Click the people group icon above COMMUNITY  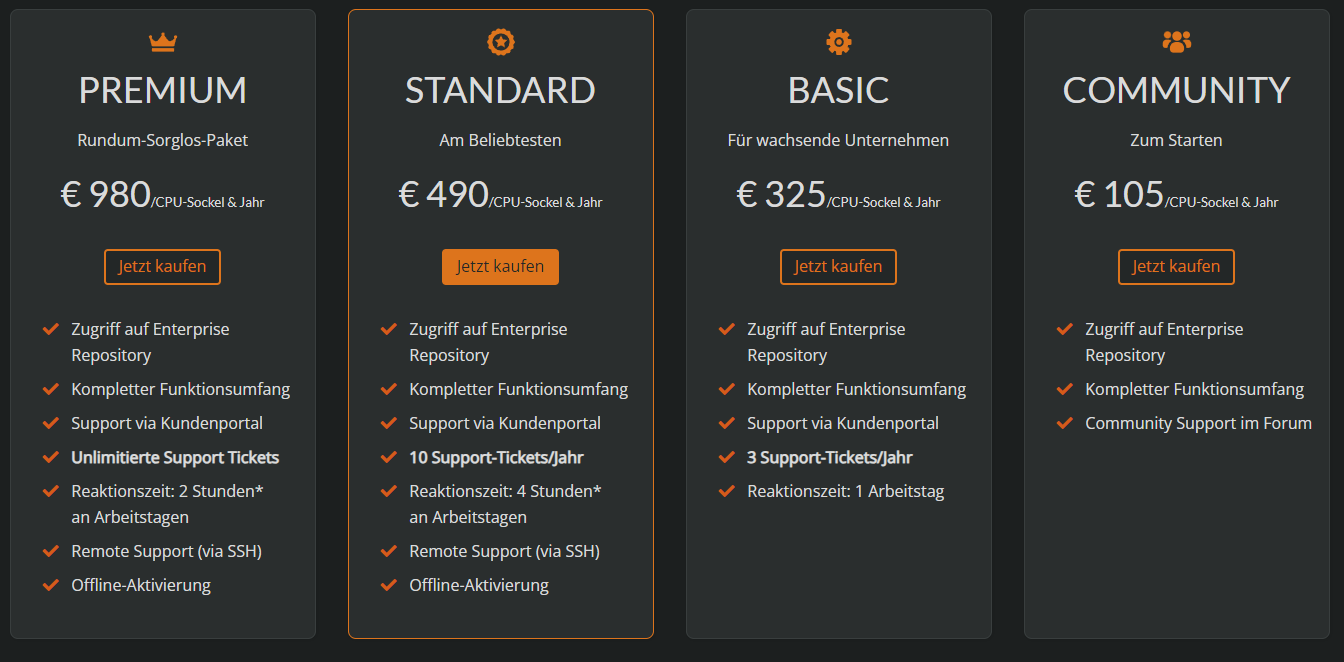[x=1177, y=42]
